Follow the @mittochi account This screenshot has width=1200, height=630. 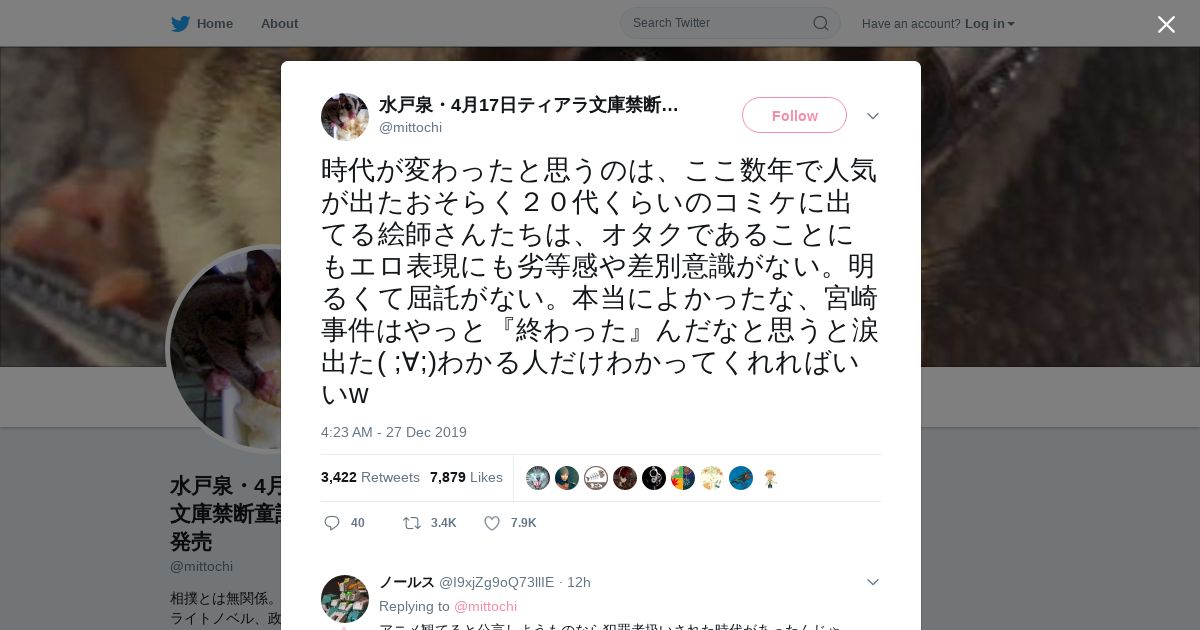[794, 115]
